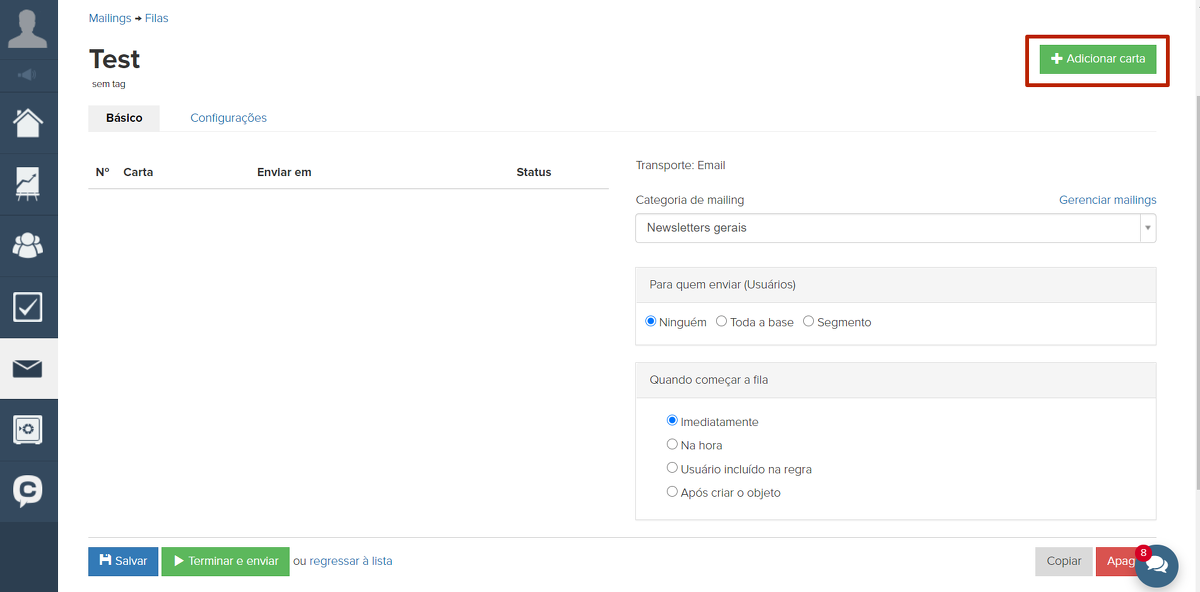This screenshot has height=592, width=1200.
Task: Open the chat bubble C icon
Action: [28, 491]
